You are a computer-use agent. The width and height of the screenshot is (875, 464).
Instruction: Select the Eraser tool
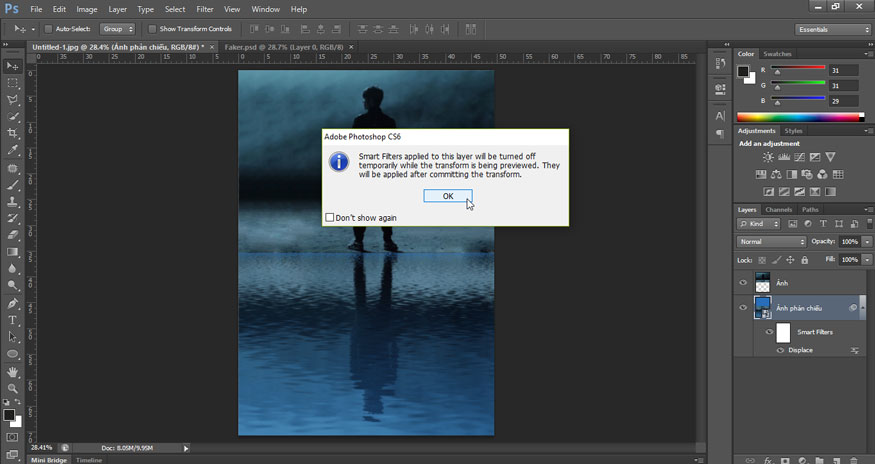[12, 235]
